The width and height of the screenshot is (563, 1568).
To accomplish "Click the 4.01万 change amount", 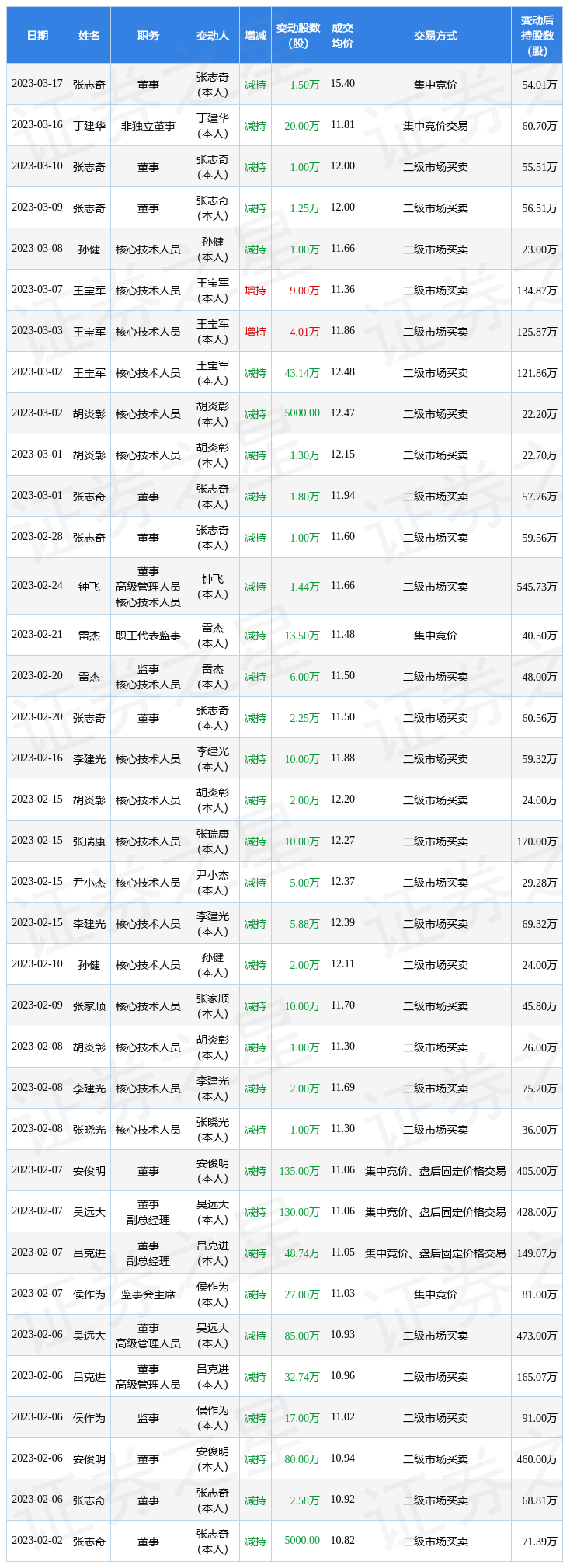I will [x=304, y=331].
